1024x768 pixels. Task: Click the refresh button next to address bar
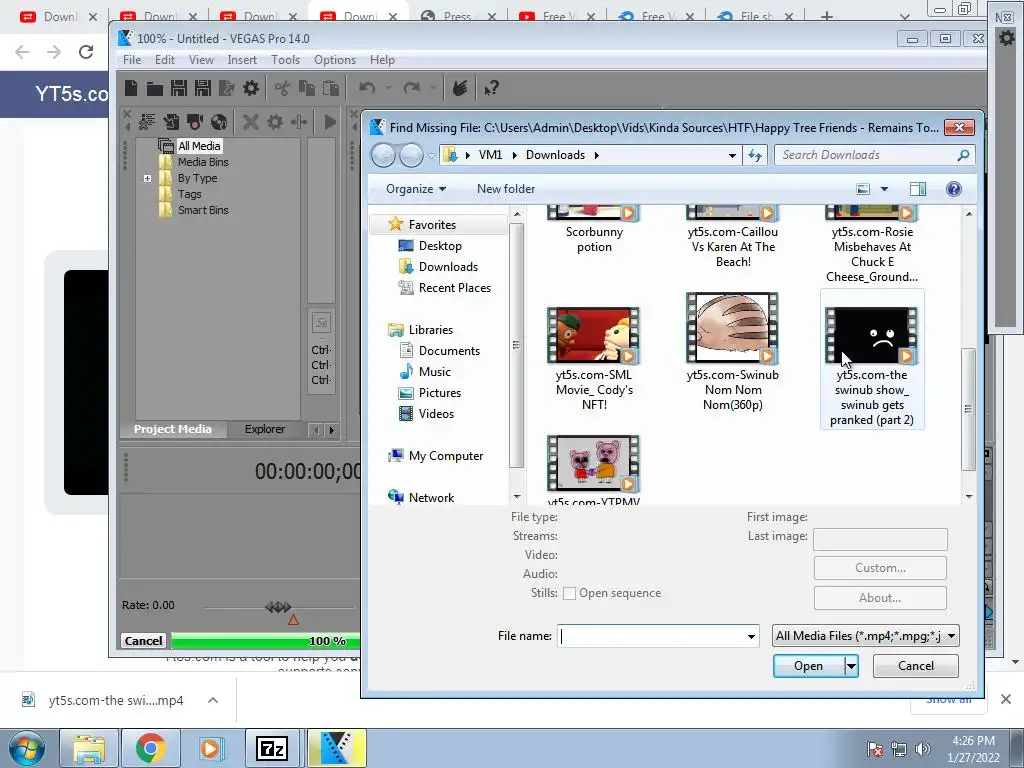[755, 155]
